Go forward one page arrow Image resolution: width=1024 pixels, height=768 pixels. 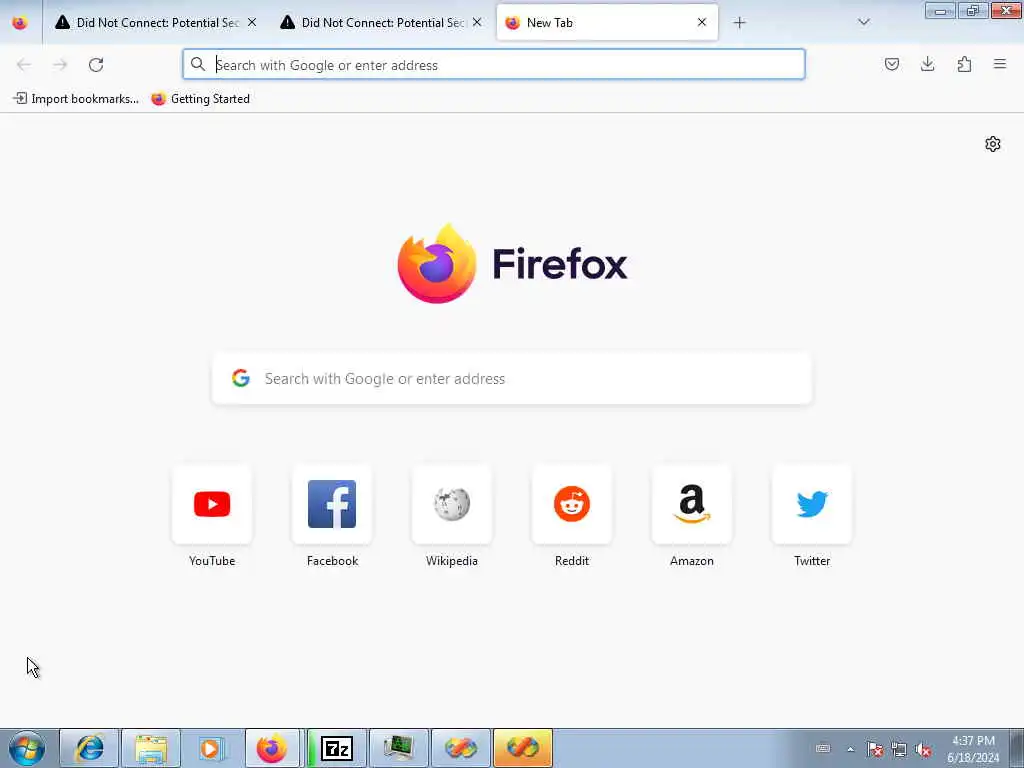60,65
